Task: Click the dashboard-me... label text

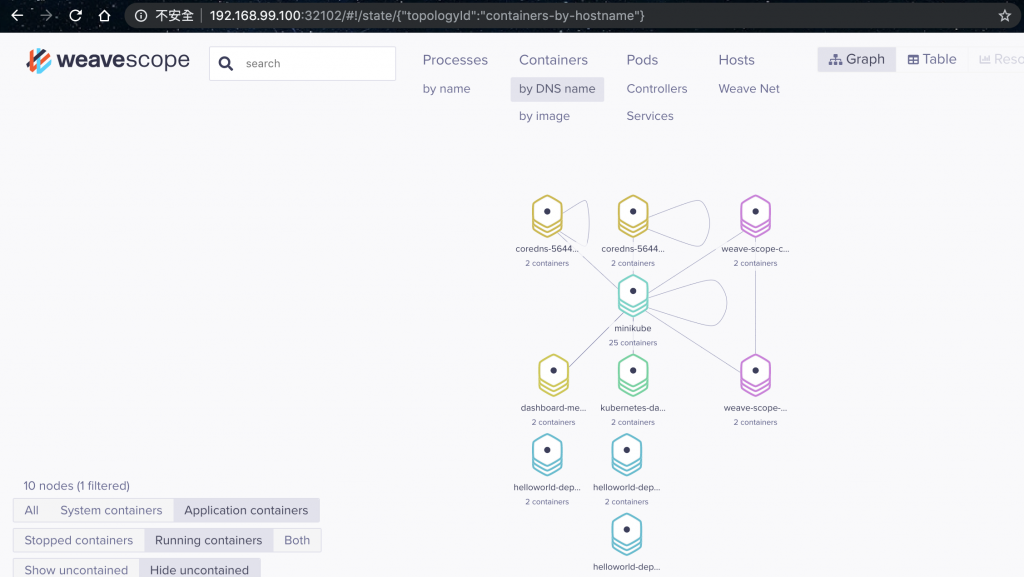Action: [553, 408]
